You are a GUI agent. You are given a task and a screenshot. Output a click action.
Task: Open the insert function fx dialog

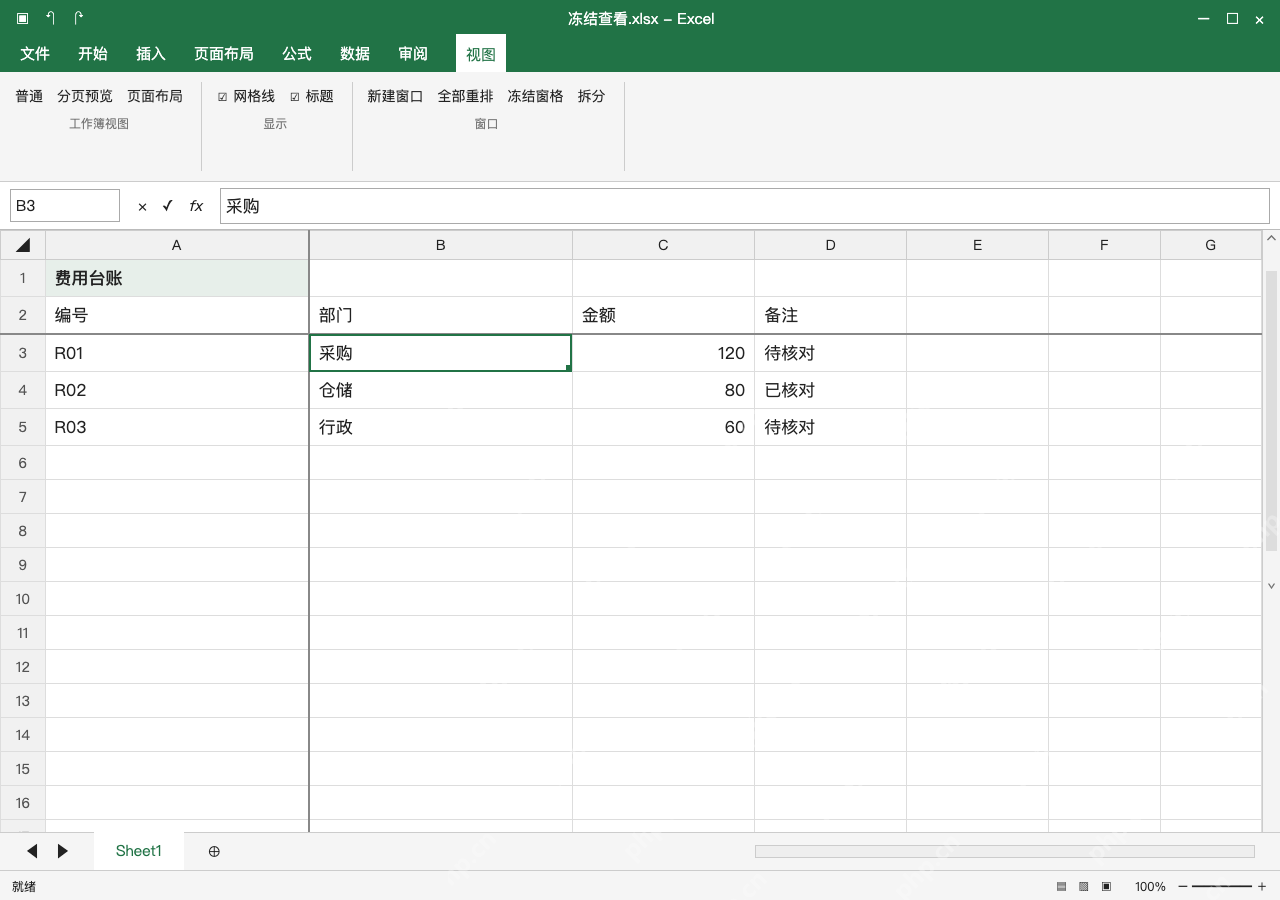[196, 206]
